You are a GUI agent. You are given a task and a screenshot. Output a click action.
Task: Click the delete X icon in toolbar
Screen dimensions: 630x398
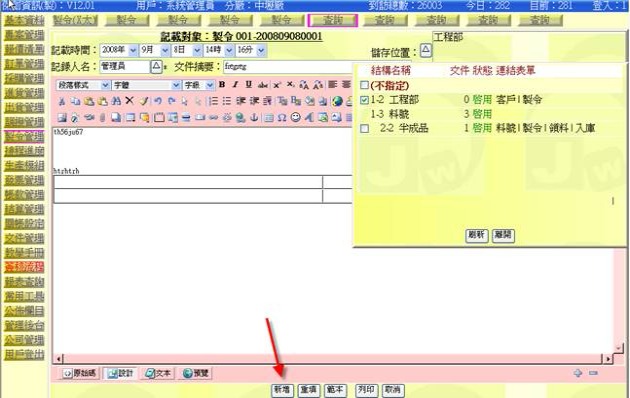tap(129, 101)
